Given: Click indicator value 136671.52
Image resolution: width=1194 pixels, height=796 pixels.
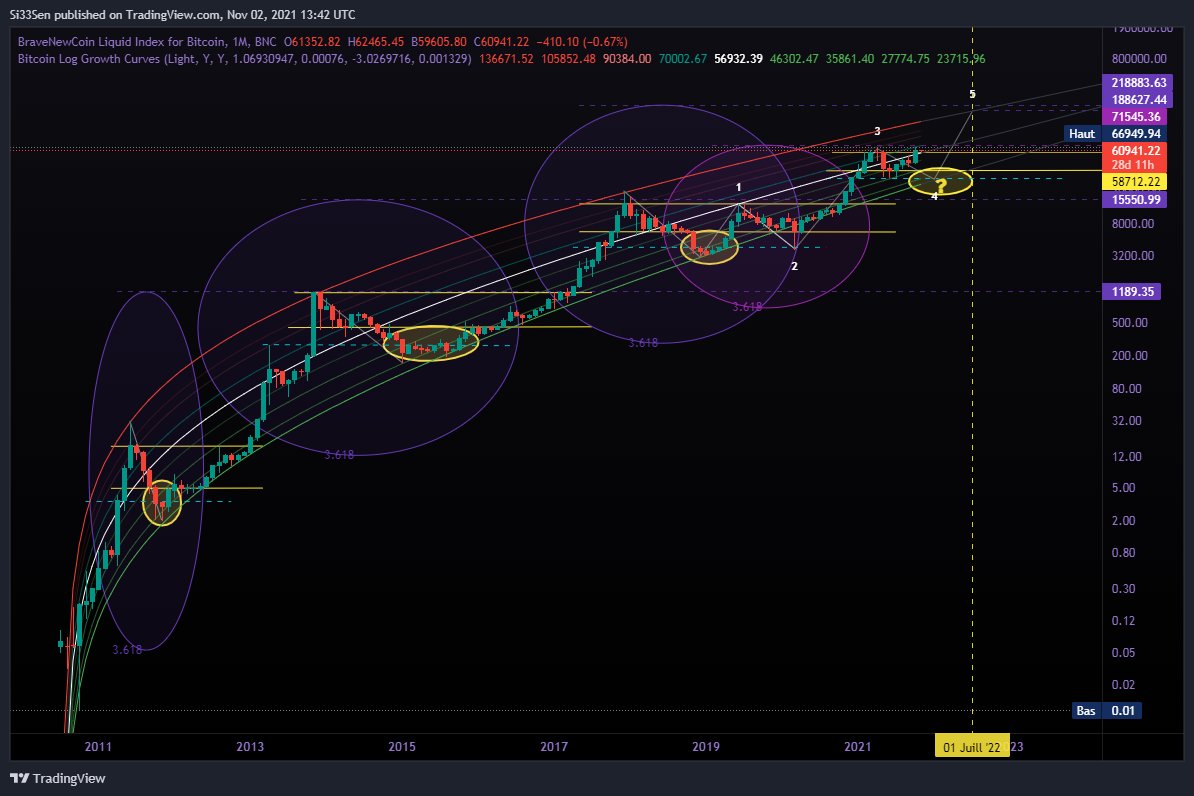Looking at the screenshot, I should pyautogui.click(x=506, y=59).
